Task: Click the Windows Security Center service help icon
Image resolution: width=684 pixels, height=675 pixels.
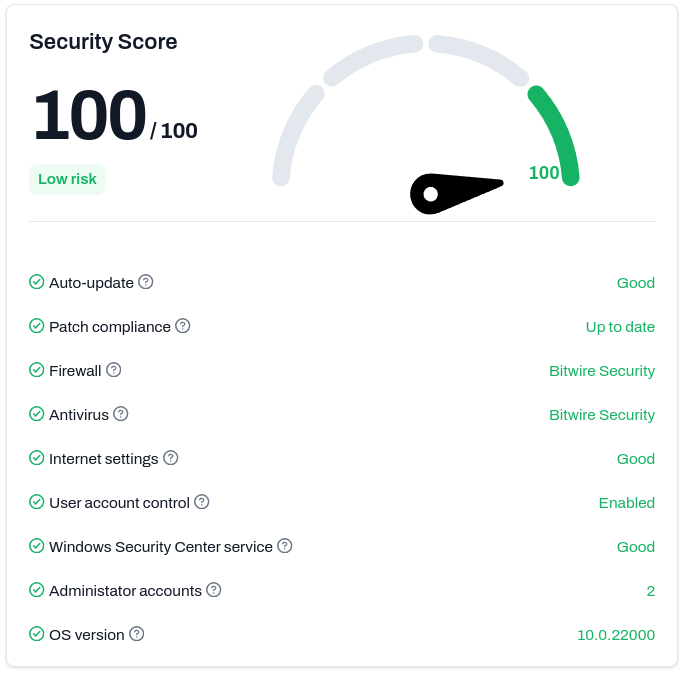Action: click(285, 546)
